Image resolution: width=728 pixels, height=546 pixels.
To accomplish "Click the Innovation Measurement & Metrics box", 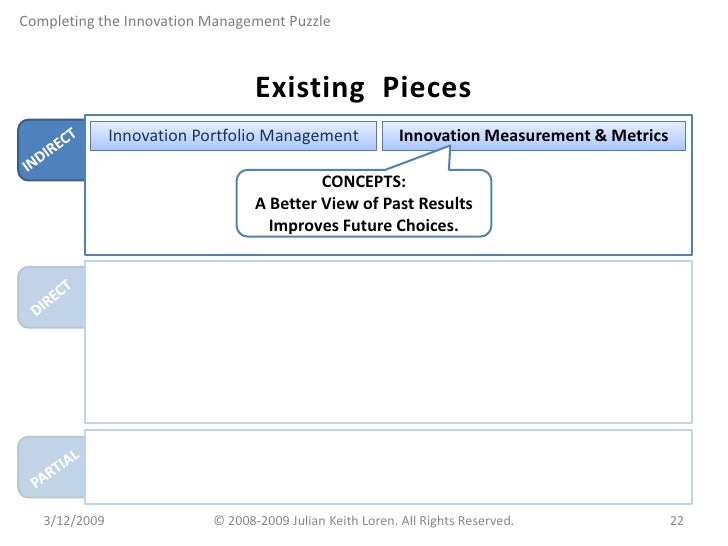I will 533,136.
